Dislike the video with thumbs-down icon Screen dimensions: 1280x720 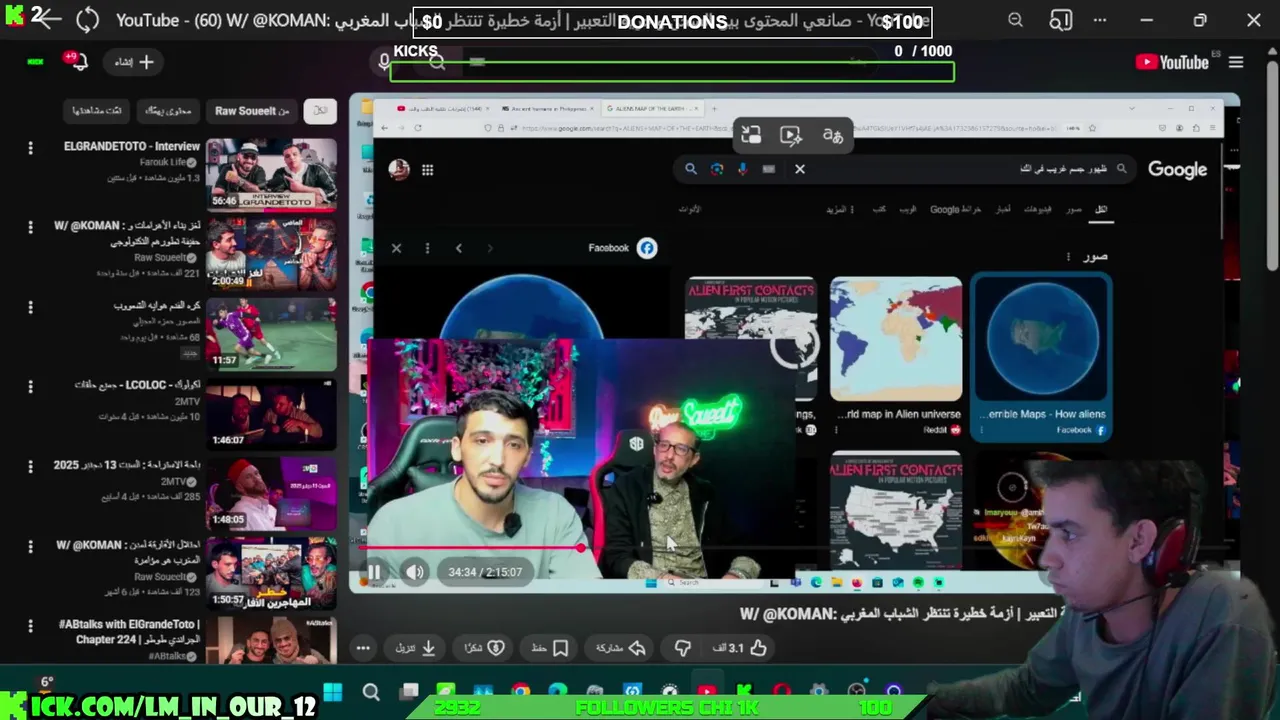coord(683,648)
